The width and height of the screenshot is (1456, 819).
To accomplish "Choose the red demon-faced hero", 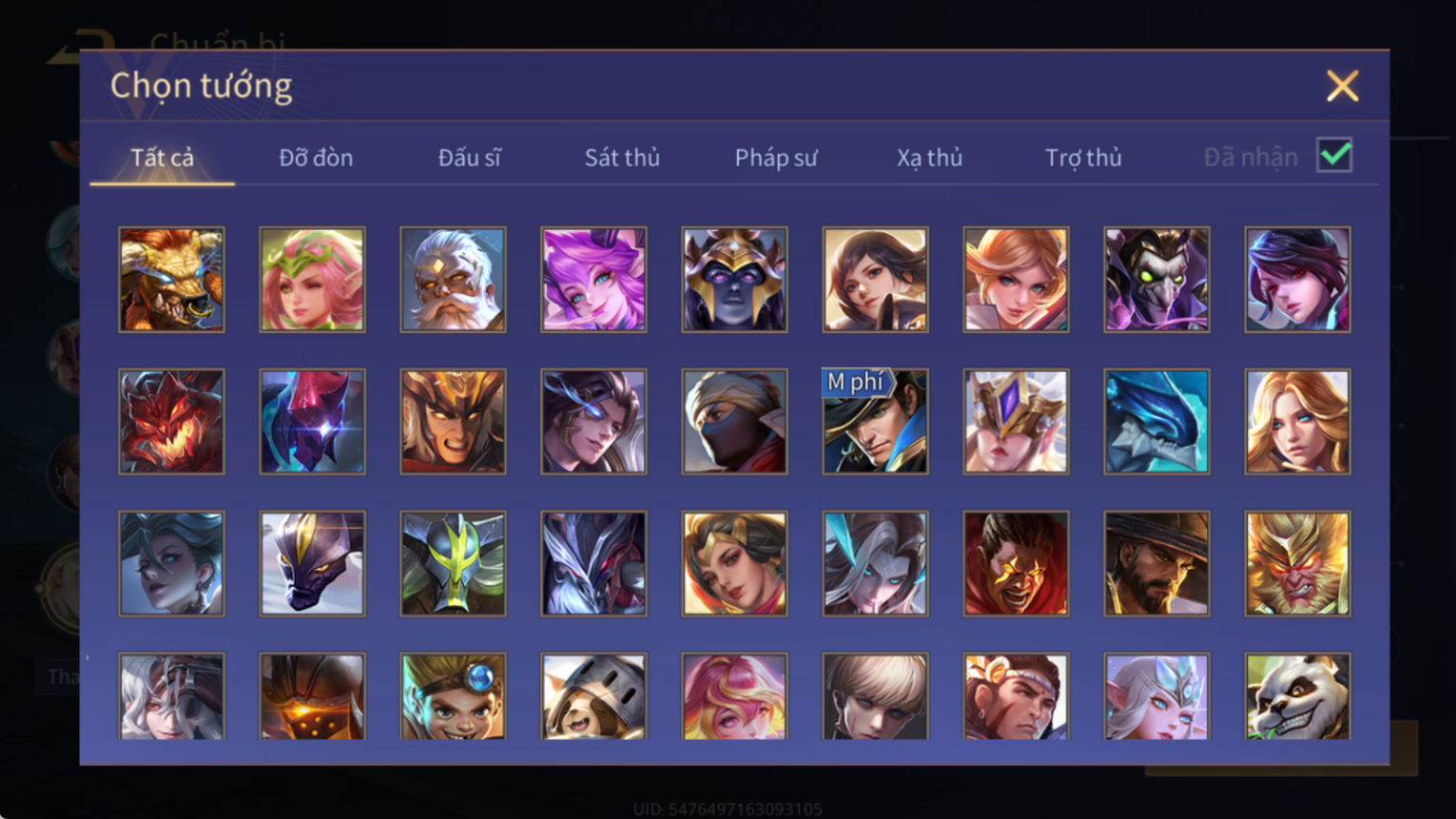I will pos(171,421).
